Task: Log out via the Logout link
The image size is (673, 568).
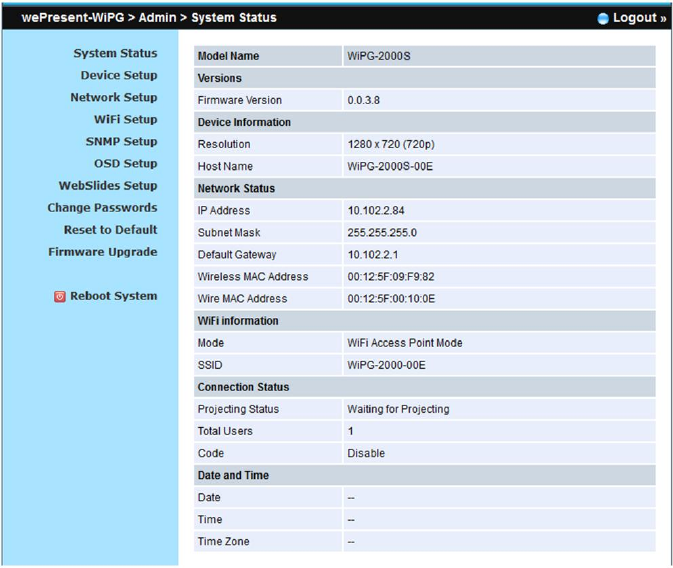Action: [639, 18]
